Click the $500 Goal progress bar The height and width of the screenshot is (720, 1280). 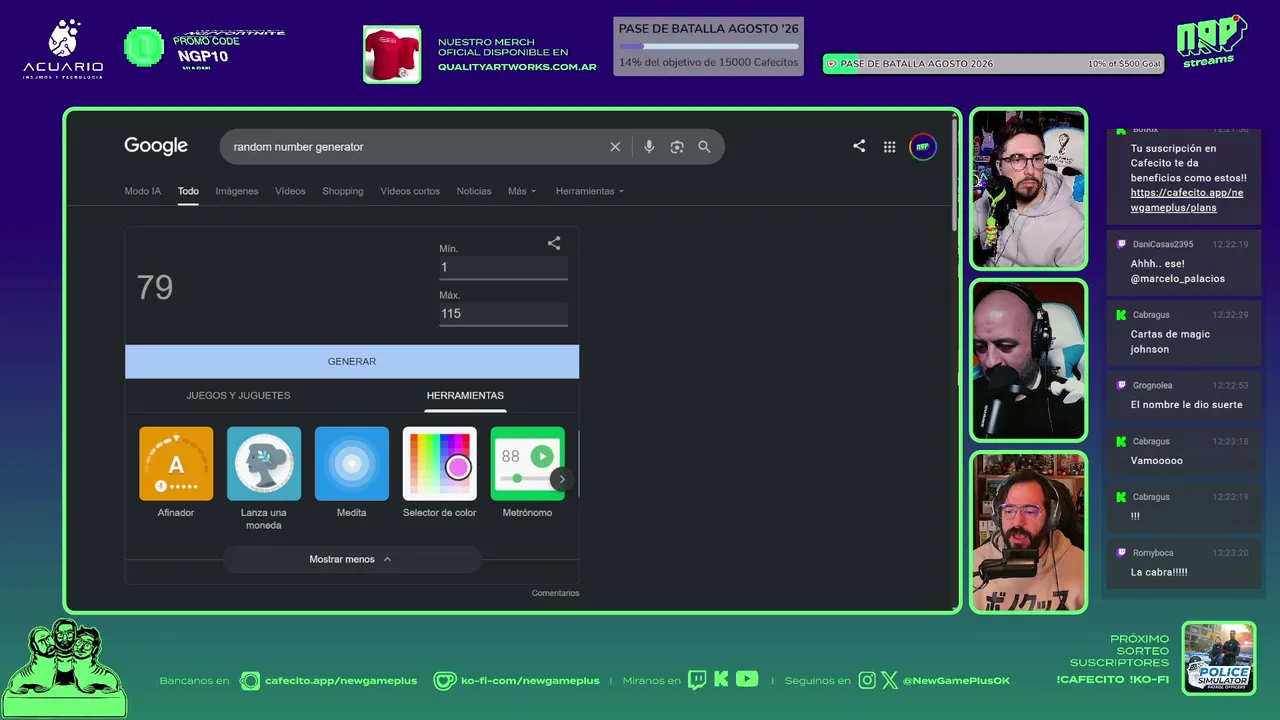click(x=993, y=64)
